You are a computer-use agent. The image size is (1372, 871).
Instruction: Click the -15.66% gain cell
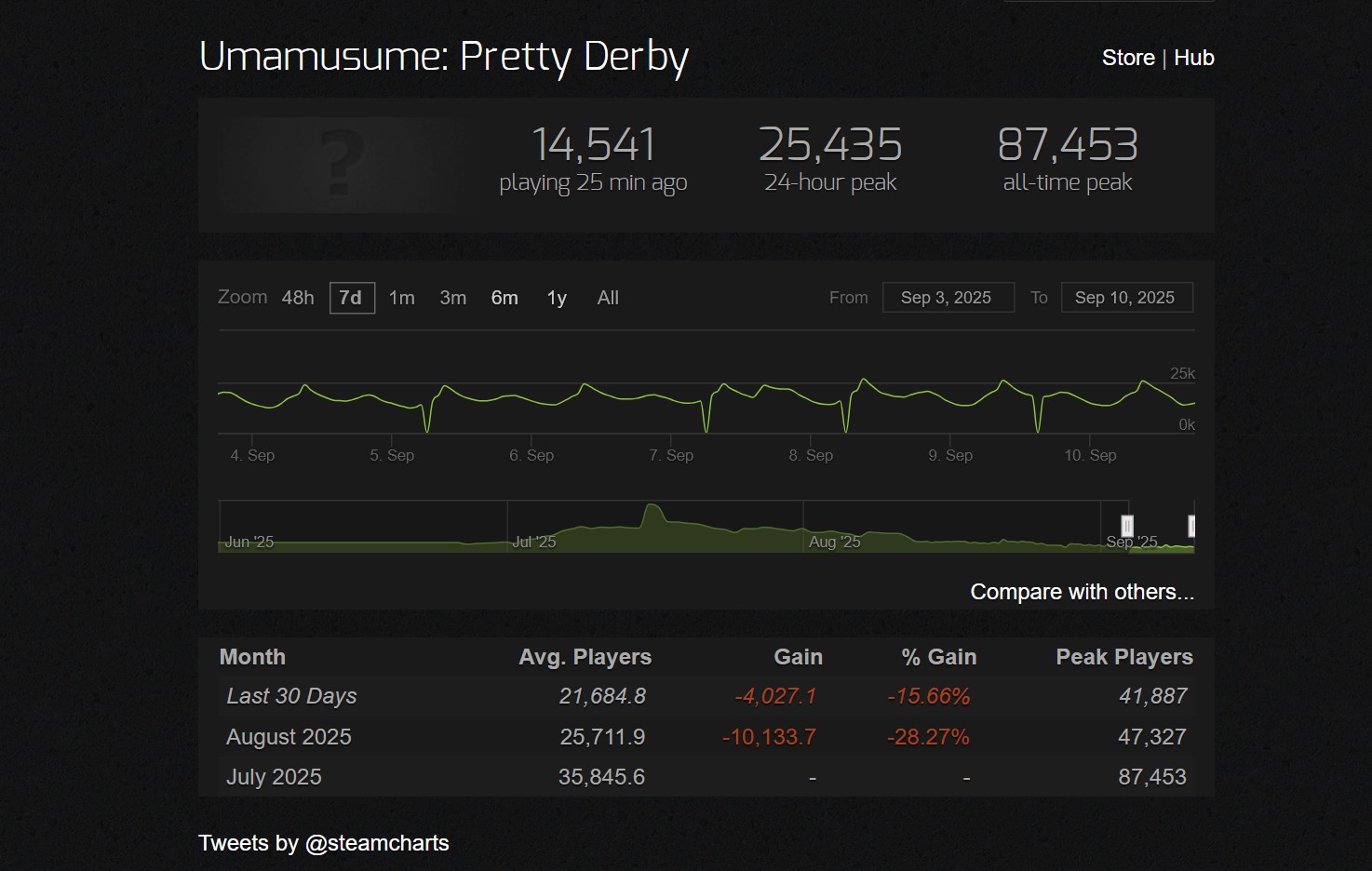tap(929, 696)
